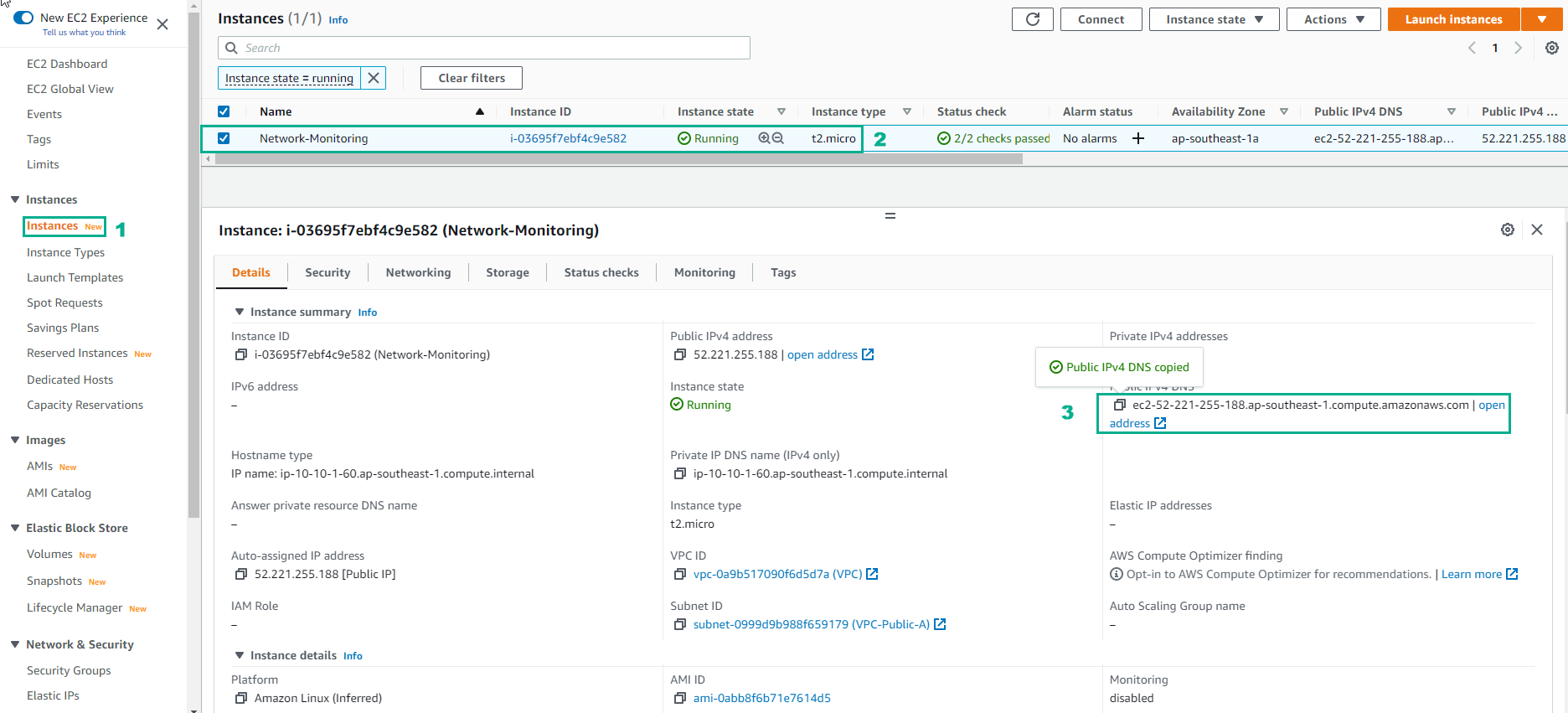Image resolution: width=1568 pixels, height=713 pixels.
Task: Collapse the Images sidebar section
Action: click(15, 440)
